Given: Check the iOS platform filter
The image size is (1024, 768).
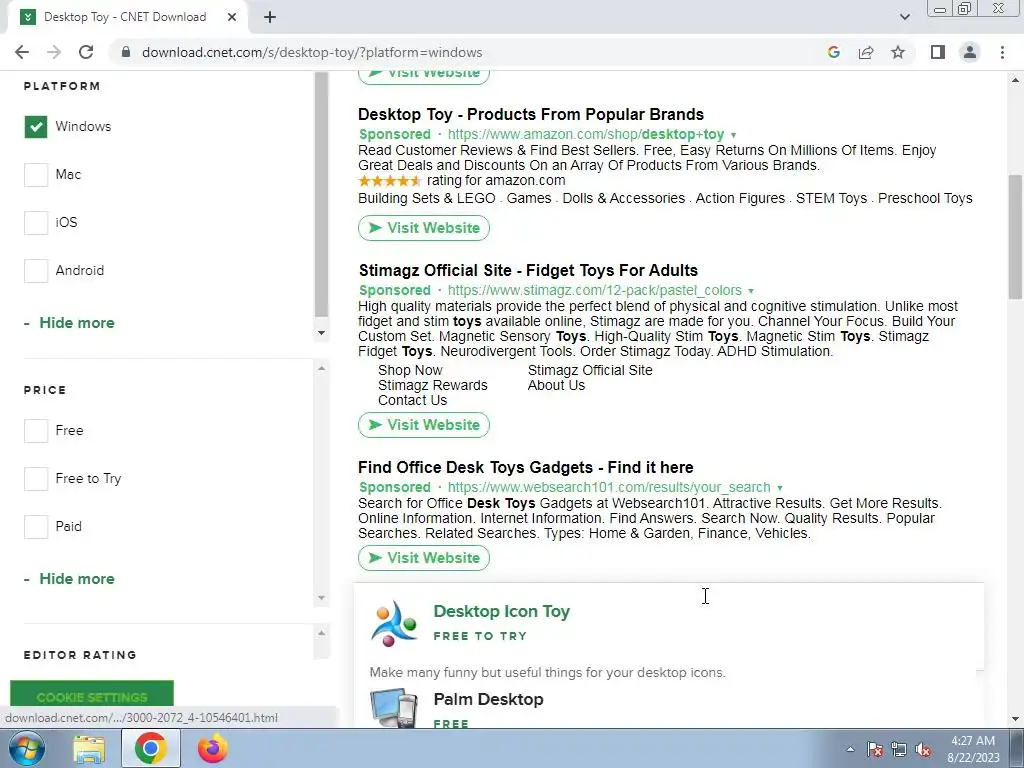Looking at the screenshot, I should [x=36, y=223].
